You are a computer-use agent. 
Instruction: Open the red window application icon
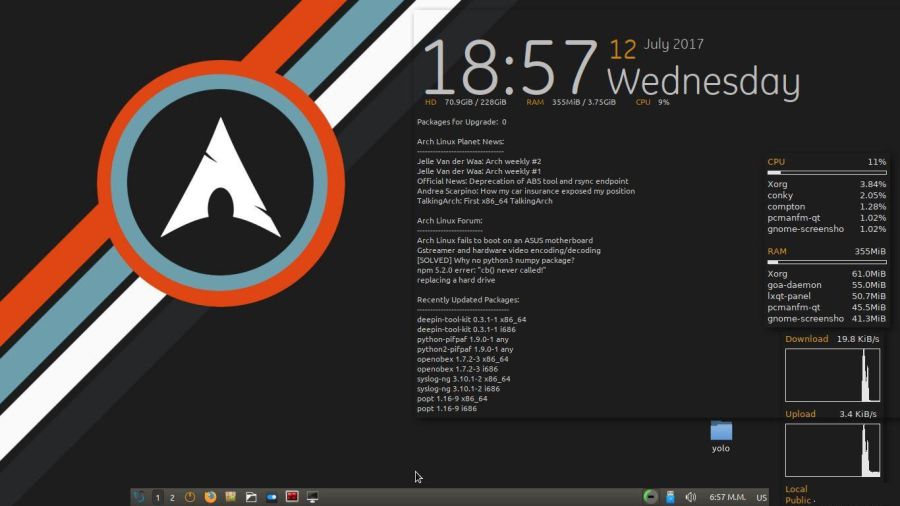click(292, 497)
